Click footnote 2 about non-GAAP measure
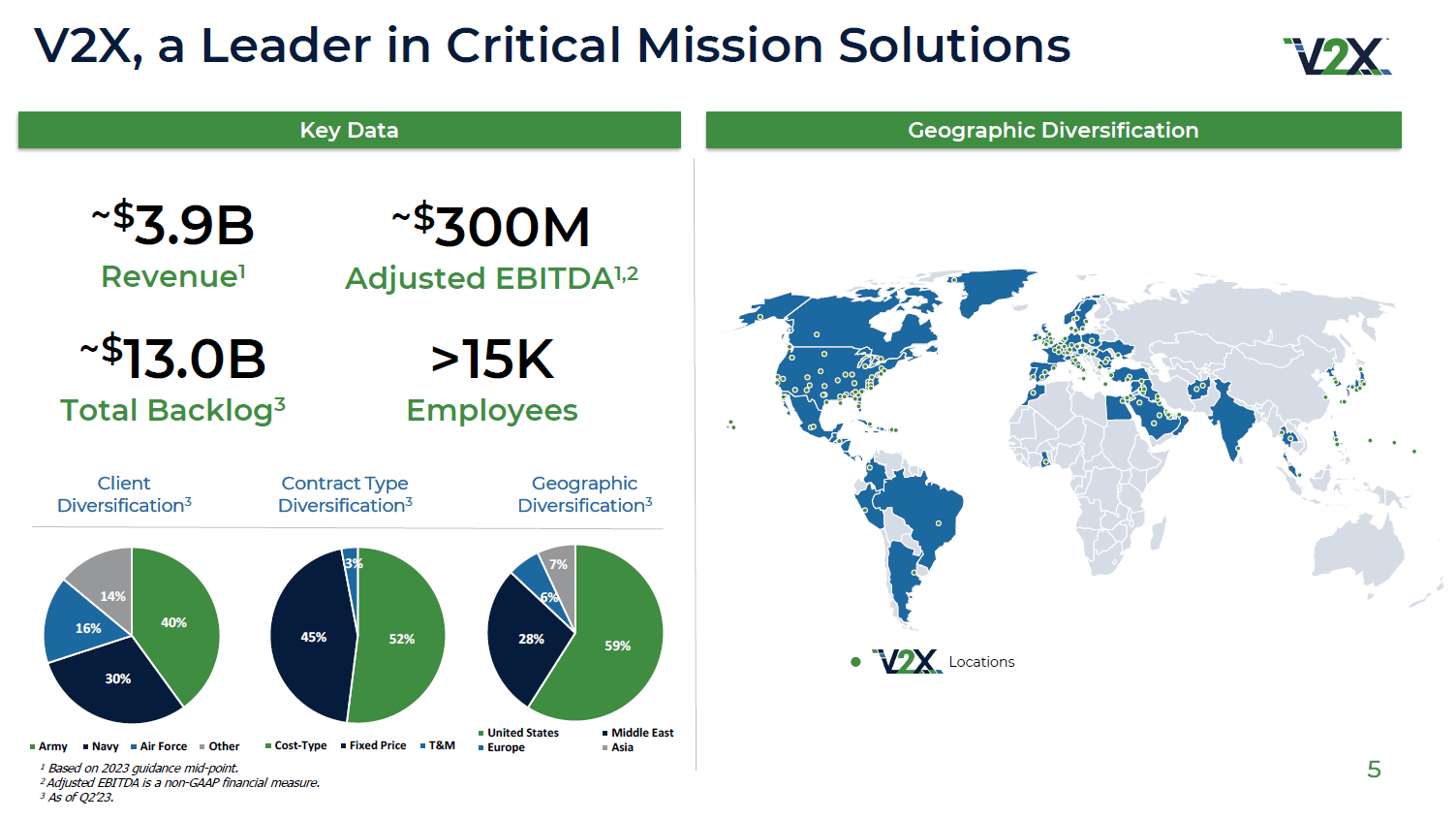The image size is (1456, 819). [x=179, y=782]
